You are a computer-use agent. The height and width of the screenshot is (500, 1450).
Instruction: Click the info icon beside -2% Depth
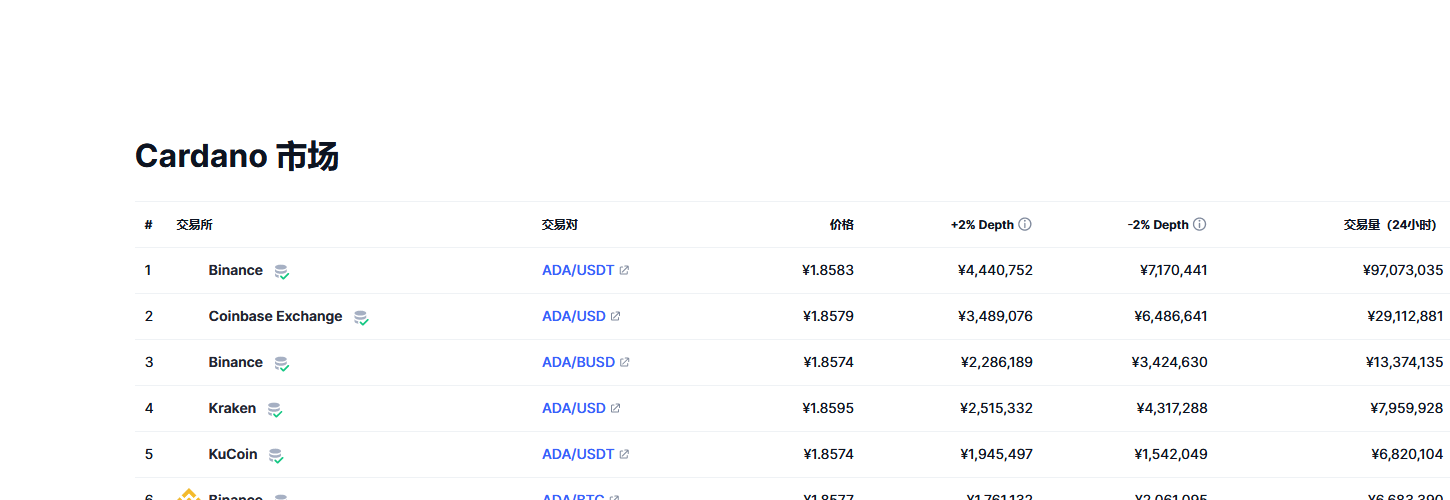[1200, 225]
